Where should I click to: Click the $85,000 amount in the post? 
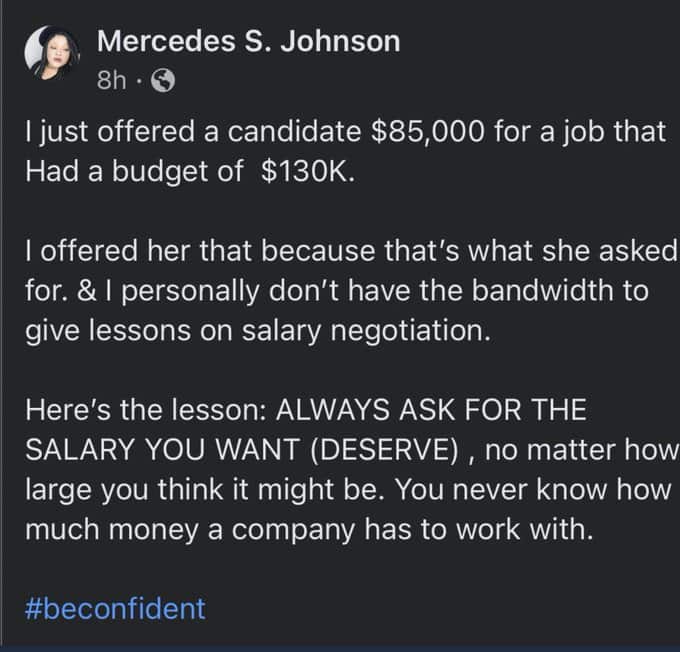point(427,131)
